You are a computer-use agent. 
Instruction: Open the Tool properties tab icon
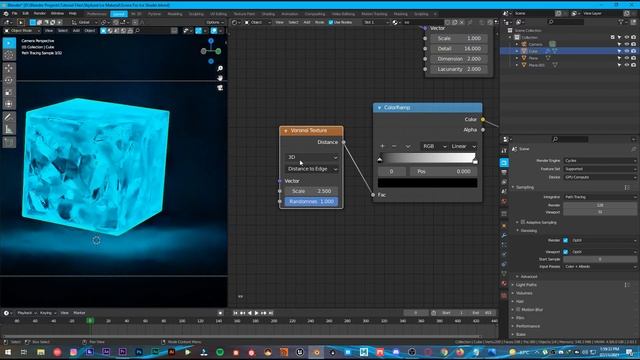504,151
